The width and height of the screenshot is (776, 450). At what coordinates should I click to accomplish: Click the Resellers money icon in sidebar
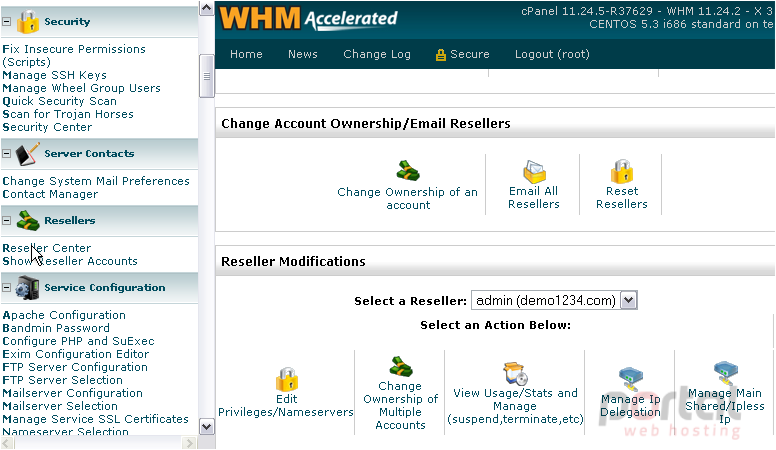[28, 221]
